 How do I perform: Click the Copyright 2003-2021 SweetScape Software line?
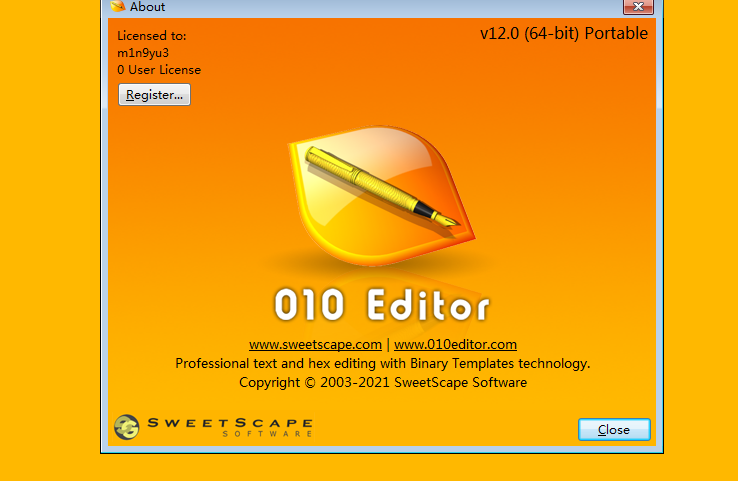pyautogui.click(x=383, y=382)
